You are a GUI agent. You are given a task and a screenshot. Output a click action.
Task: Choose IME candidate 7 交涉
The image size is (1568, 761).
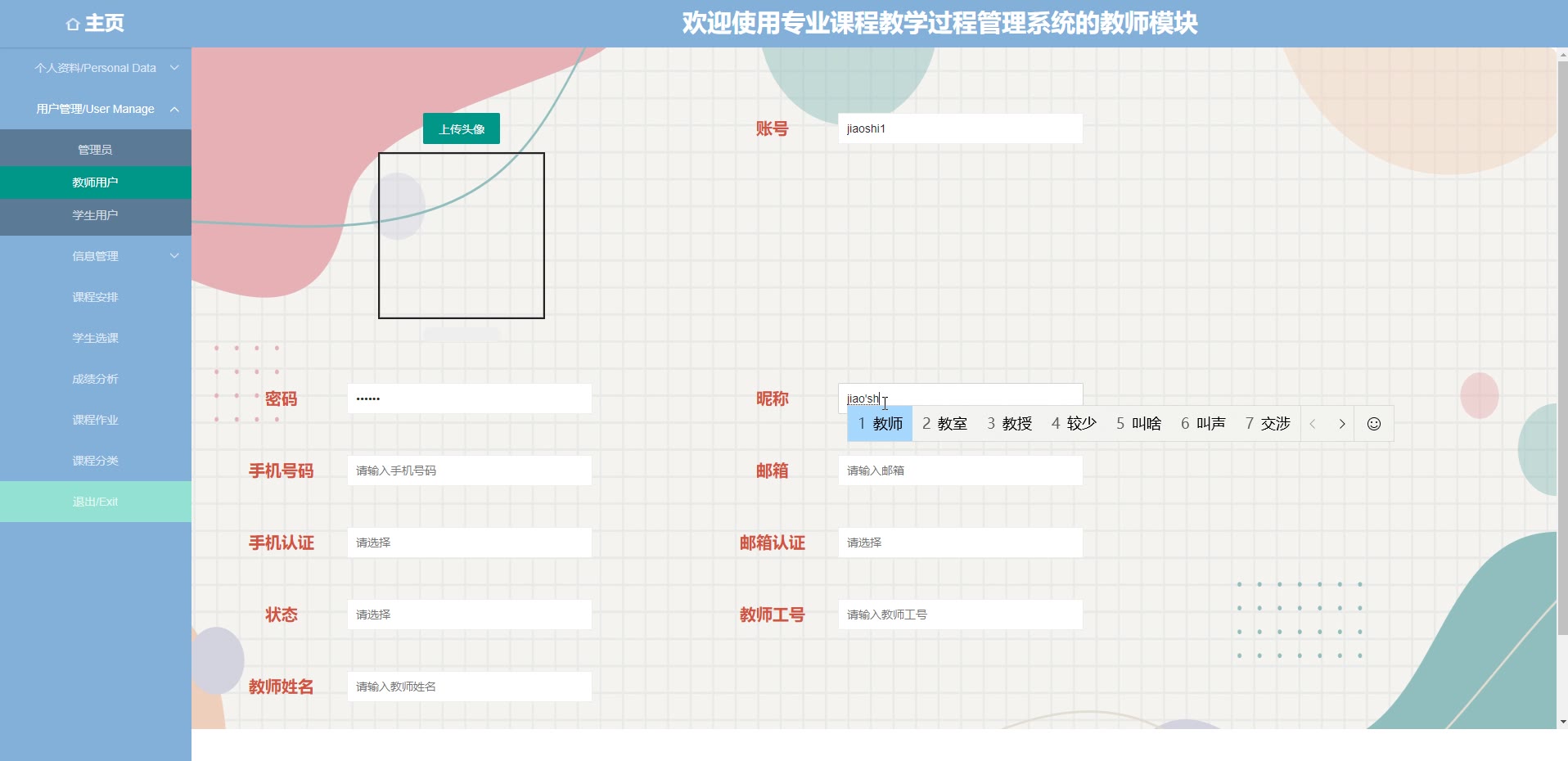click(1268, 424)
